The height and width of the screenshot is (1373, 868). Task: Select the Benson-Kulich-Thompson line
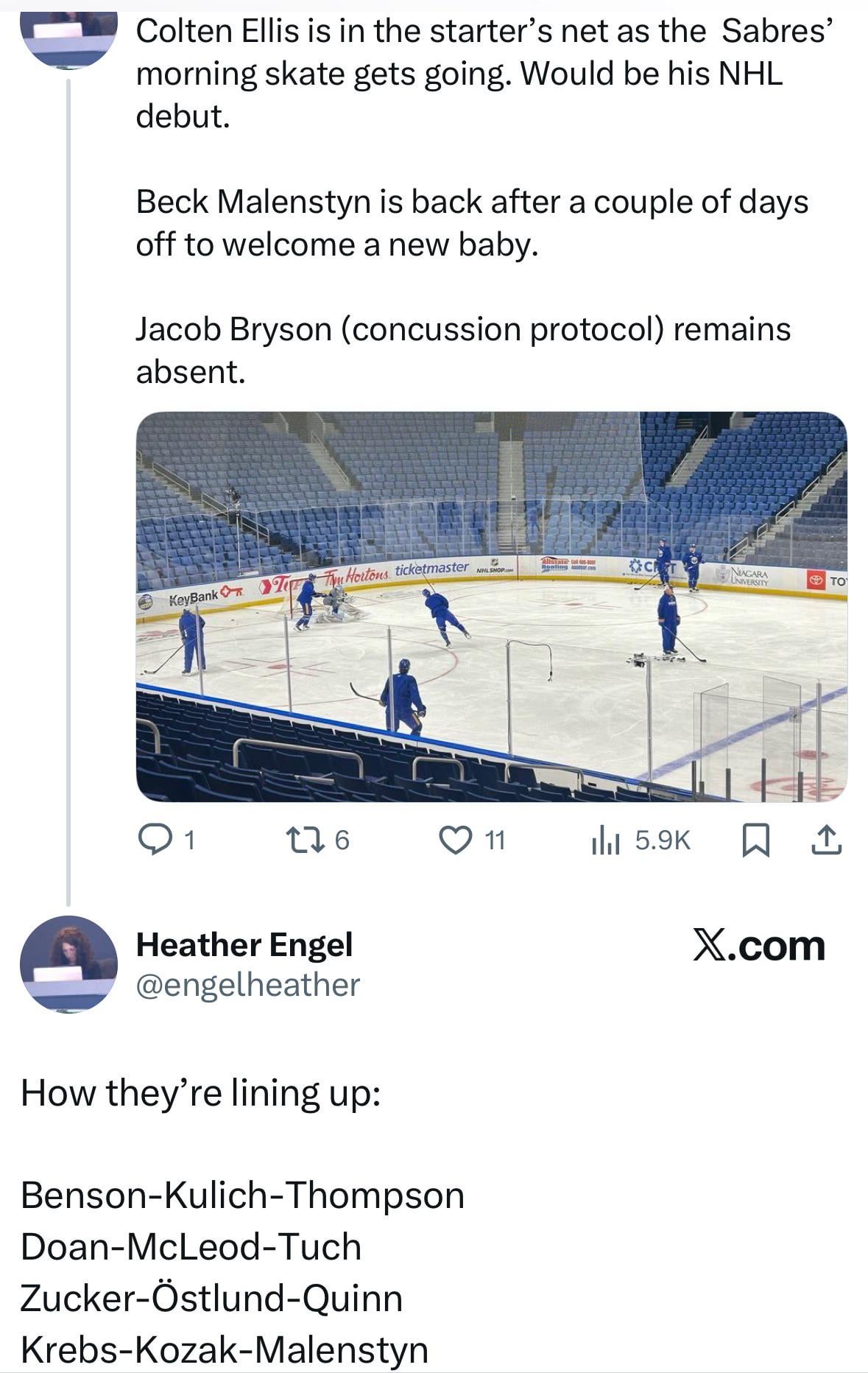coord(242,1195)
